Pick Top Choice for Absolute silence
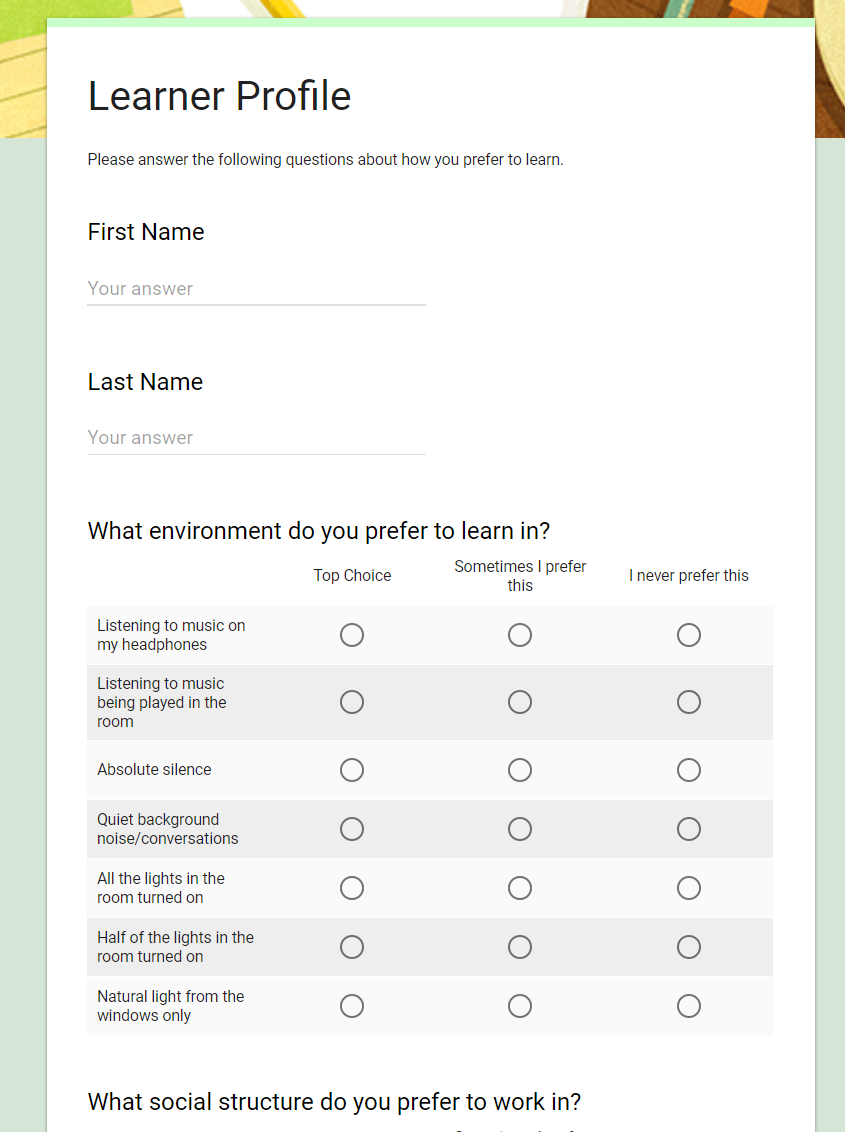The image size is (845, 1132). tap(352, 770)
